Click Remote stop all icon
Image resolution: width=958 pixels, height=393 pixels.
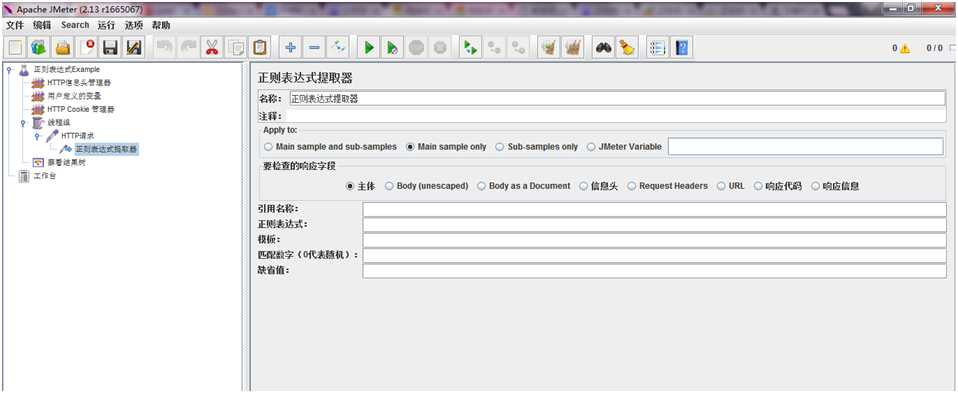(x=494, y=48)
